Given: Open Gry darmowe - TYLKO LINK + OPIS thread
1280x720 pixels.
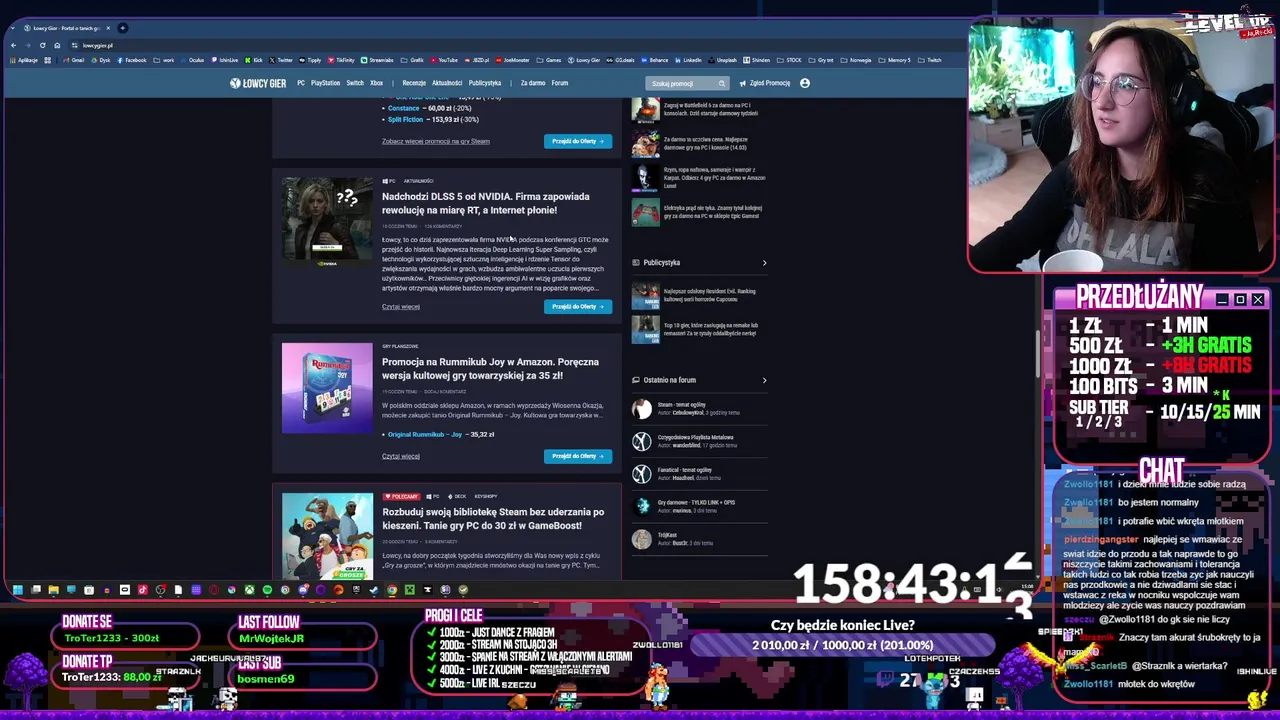Looking at the screenshot, I should [x=696, y=502].
